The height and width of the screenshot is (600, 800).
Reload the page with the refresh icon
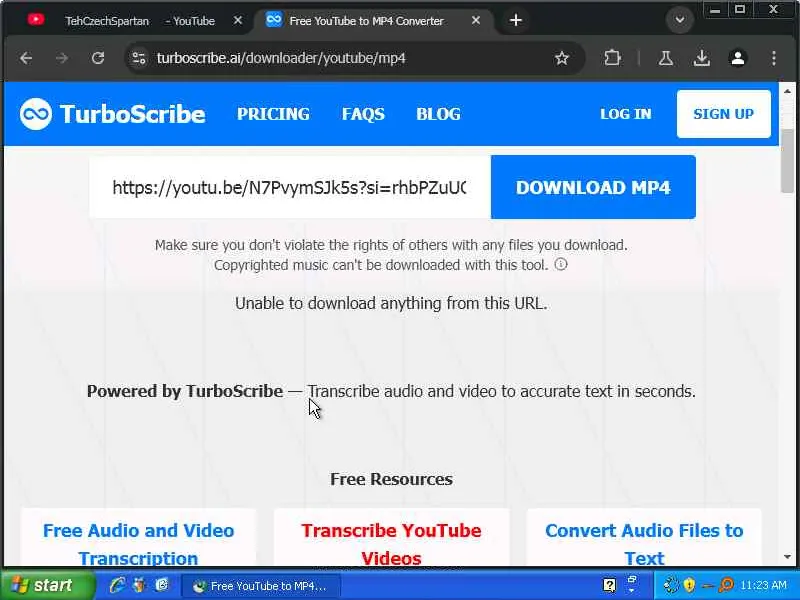[98, 58]
